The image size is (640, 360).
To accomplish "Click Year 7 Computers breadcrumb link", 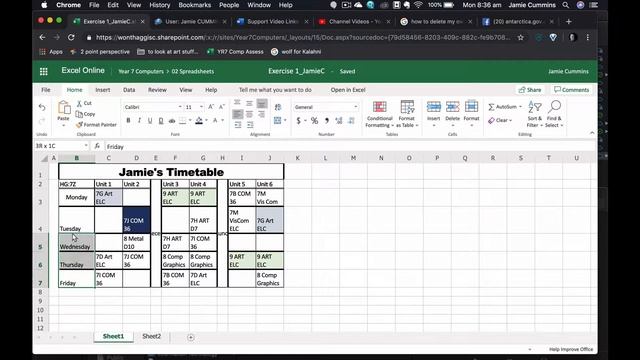I will [x=141, y=71].
